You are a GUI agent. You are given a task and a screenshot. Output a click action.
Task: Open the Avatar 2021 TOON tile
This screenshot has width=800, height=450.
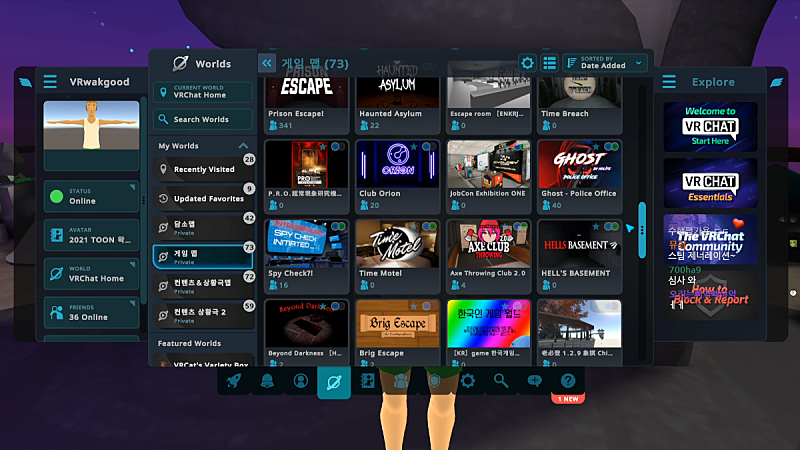91,235
